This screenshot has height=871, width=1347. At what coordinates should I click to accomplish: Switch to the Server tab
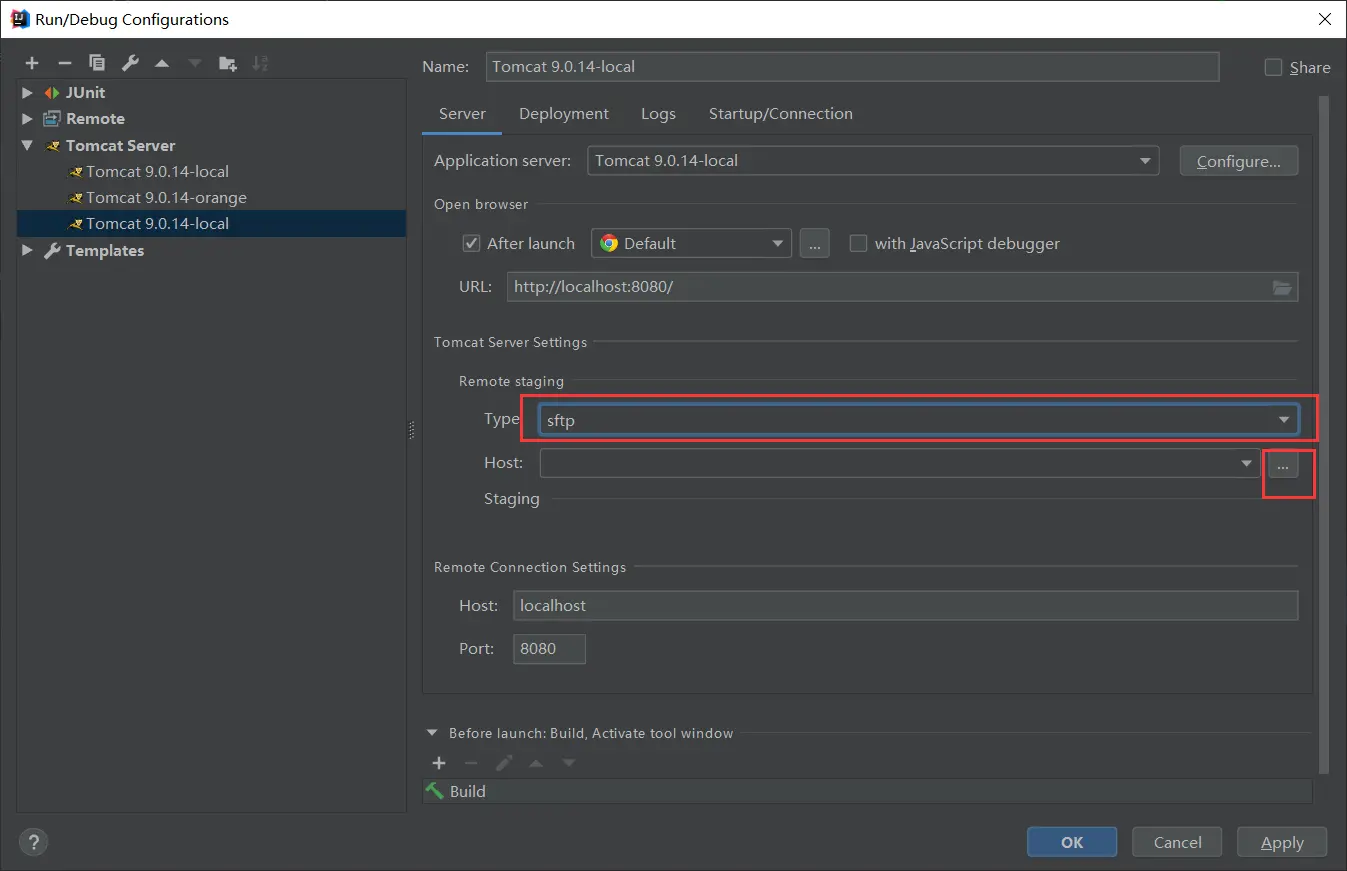(x=462, y=114)
